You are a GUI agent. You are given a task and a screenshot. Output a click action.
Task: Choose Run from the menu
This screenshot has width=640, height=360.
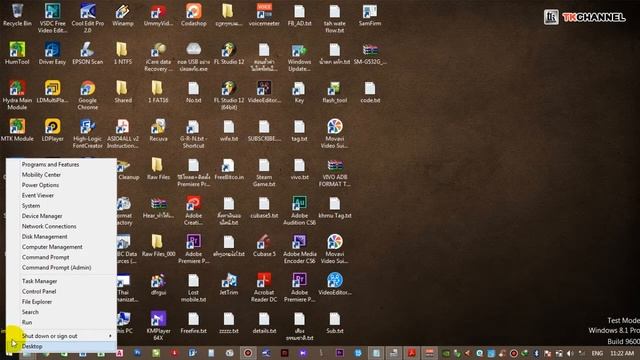[x=27, y=322]
